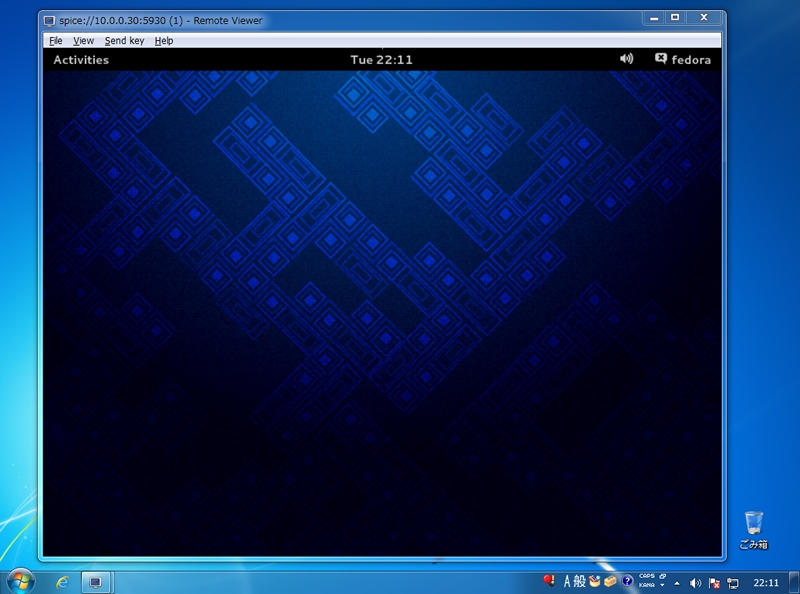
Task: Open the File menu in Remote Viewer
Action: point(56,41)
